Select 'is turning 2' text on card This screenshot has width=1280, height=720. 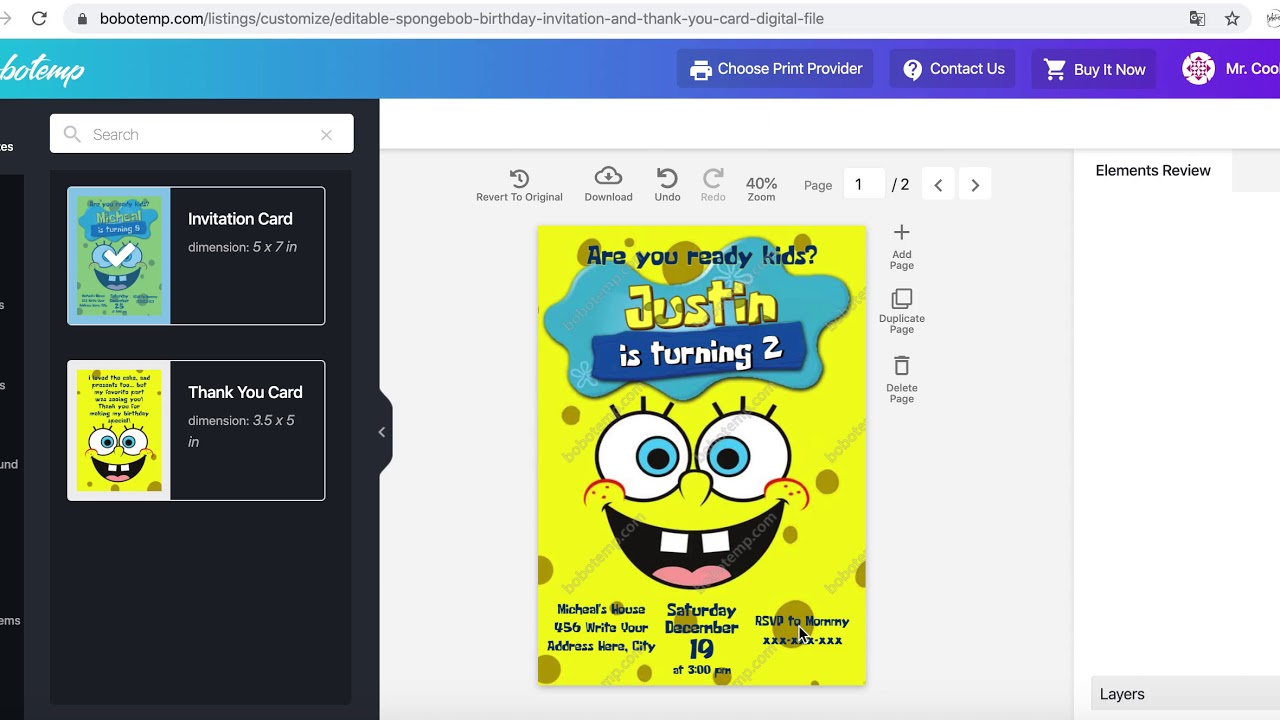point(700,352)
